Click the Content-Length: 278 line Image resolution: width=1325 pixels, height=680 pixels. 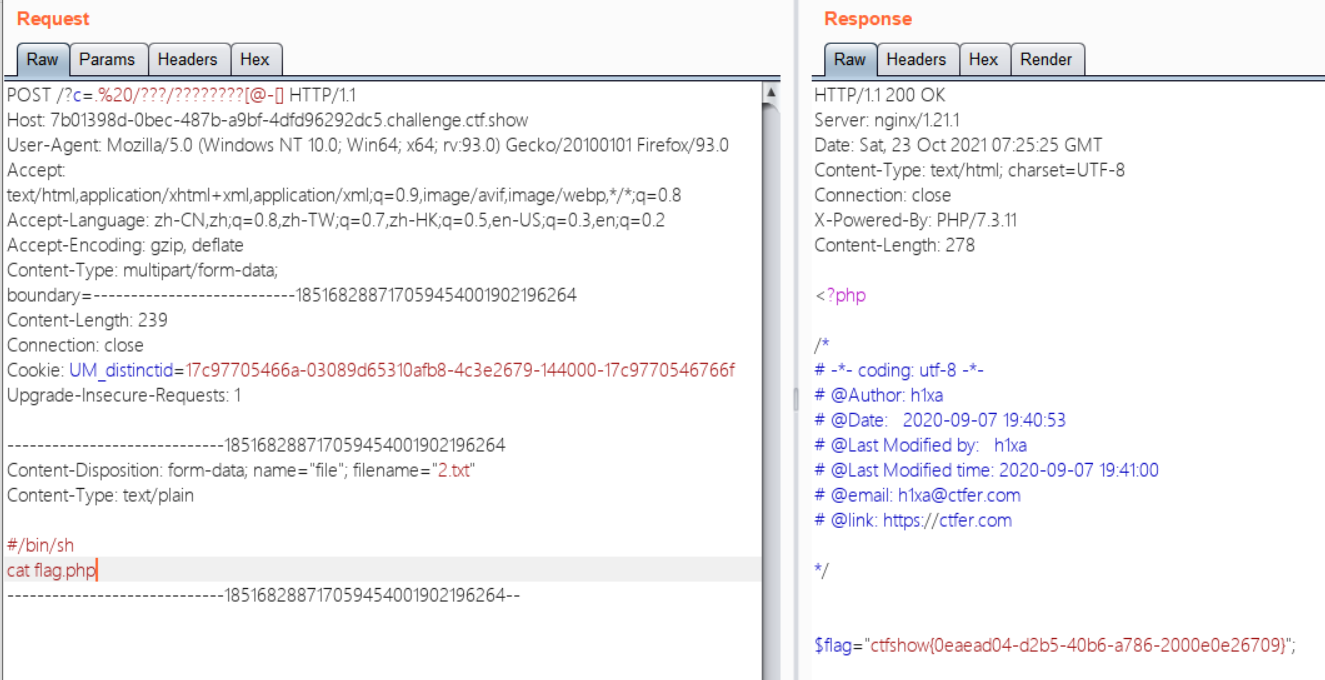894,245
